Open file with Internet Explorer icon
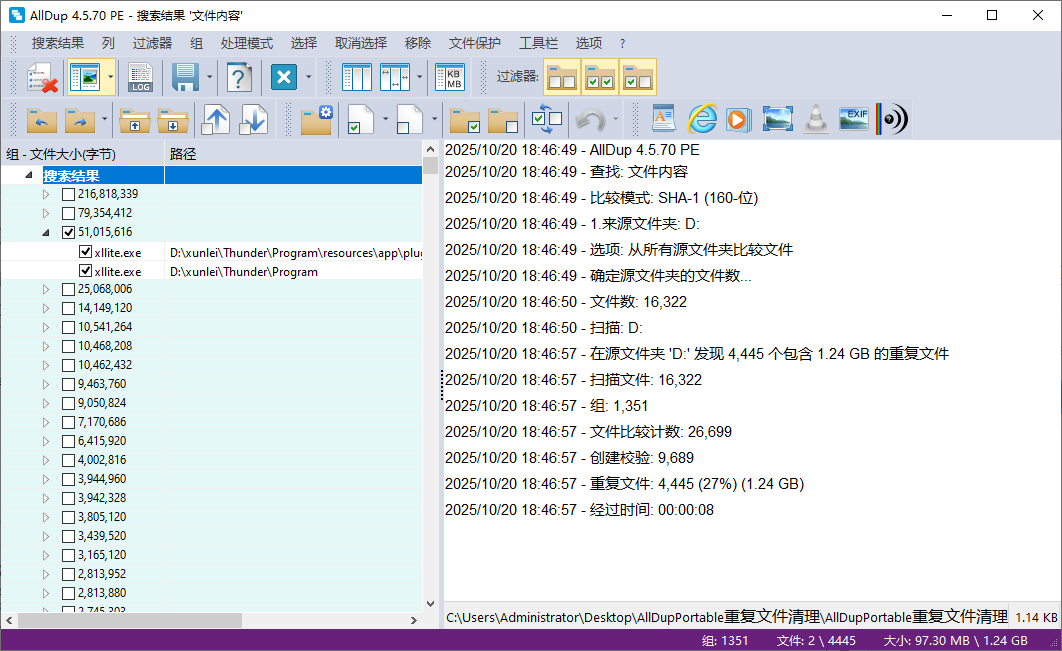Image resolution: width=1062 pixels, height=651 pixels. click(702, 120)
